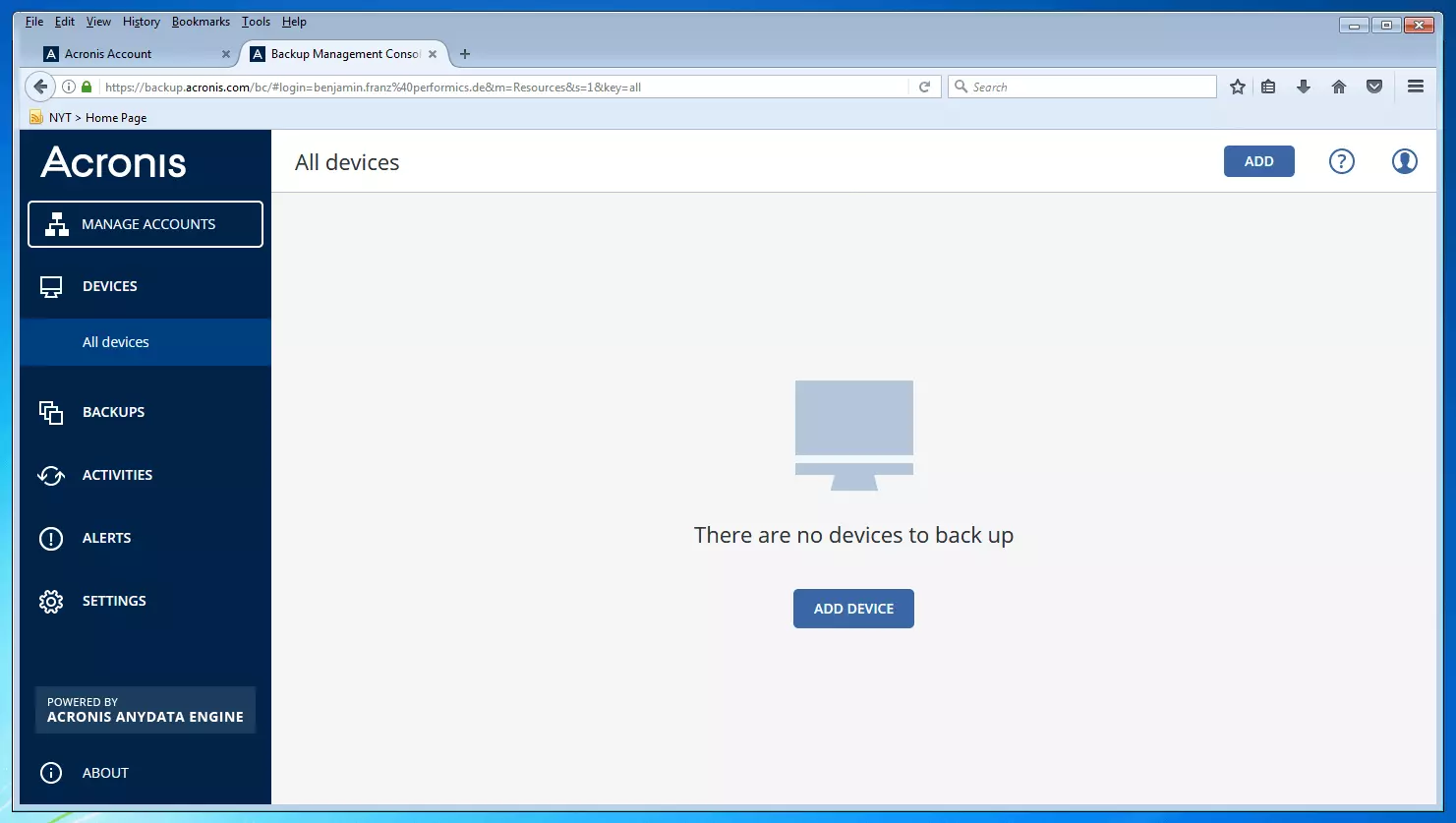
Task: Click the Acronis logo in sidebar
Action: (x=113, y=162)
